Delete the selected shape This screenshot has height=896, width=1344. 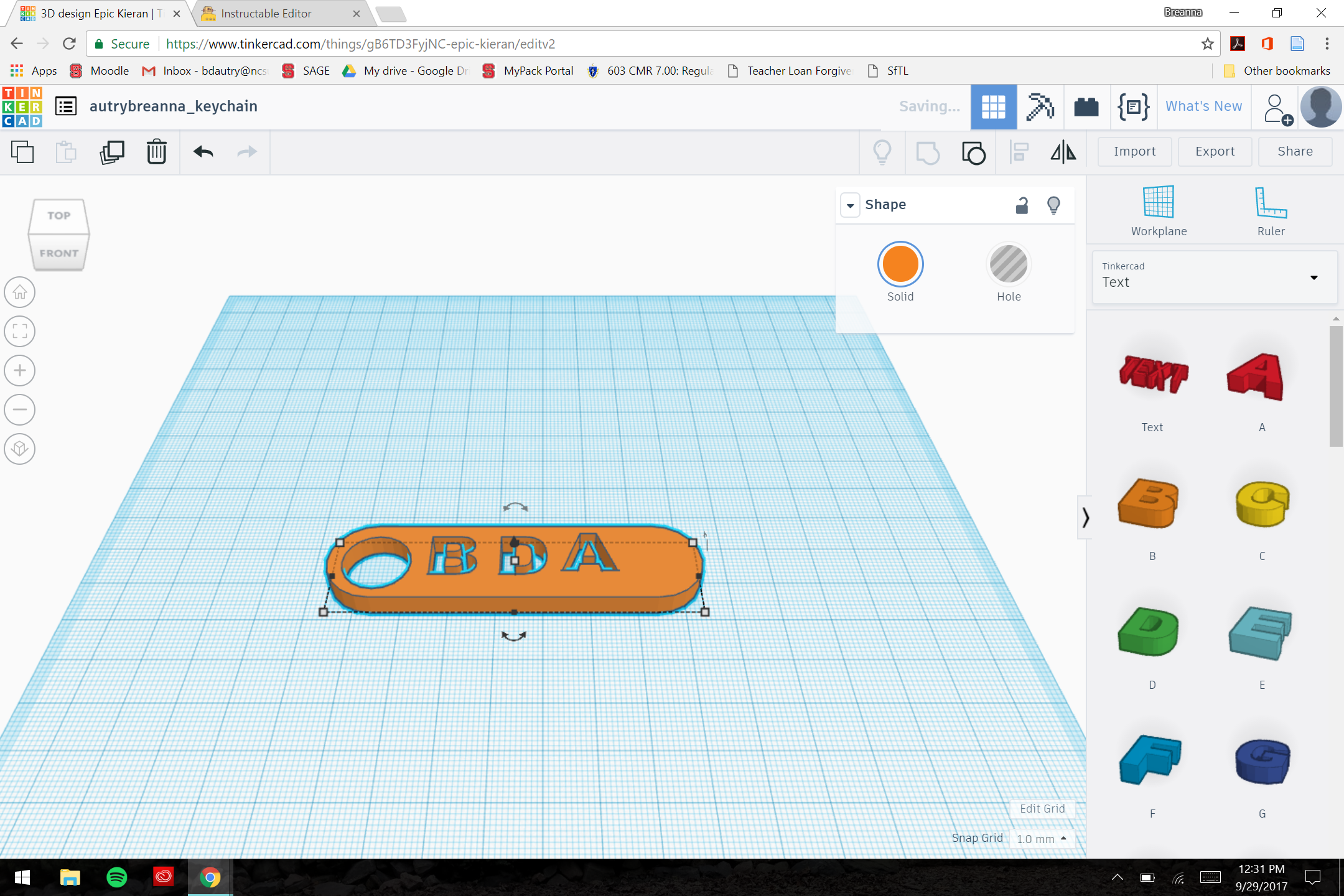(156, 152)
